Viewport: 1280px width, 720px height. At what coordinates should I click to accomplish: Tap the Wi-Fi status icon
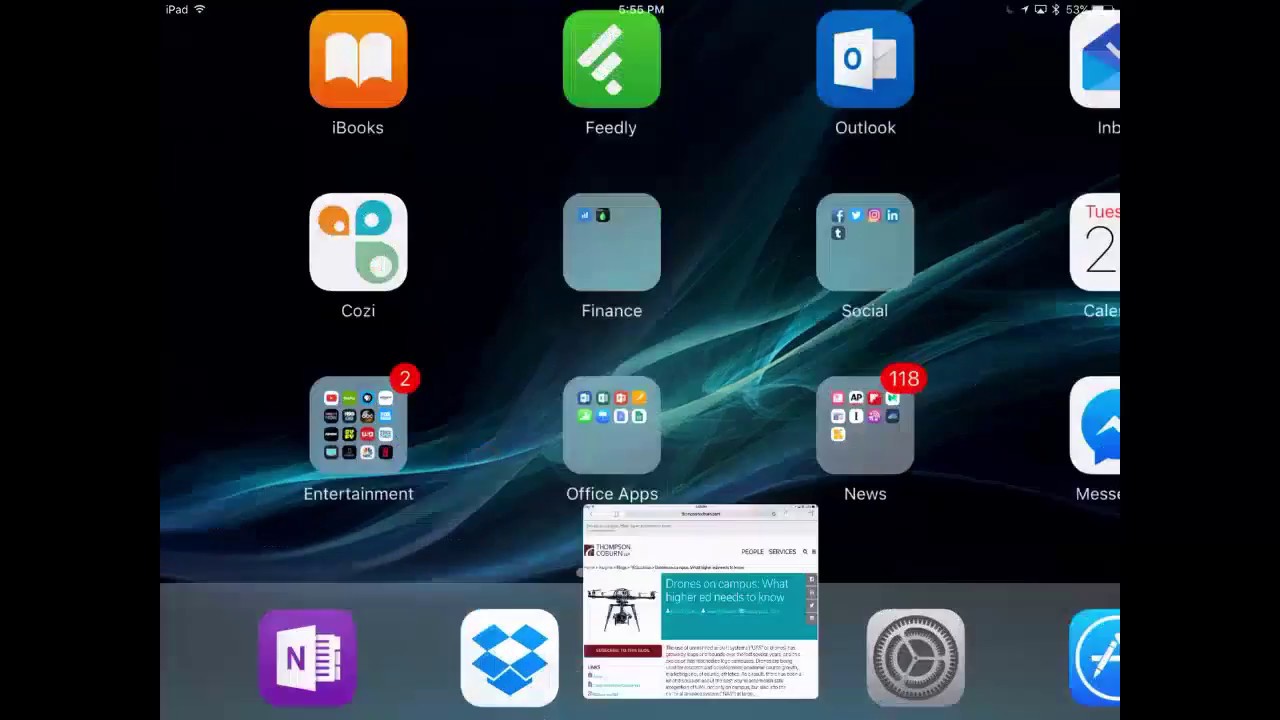click(199, 9)
